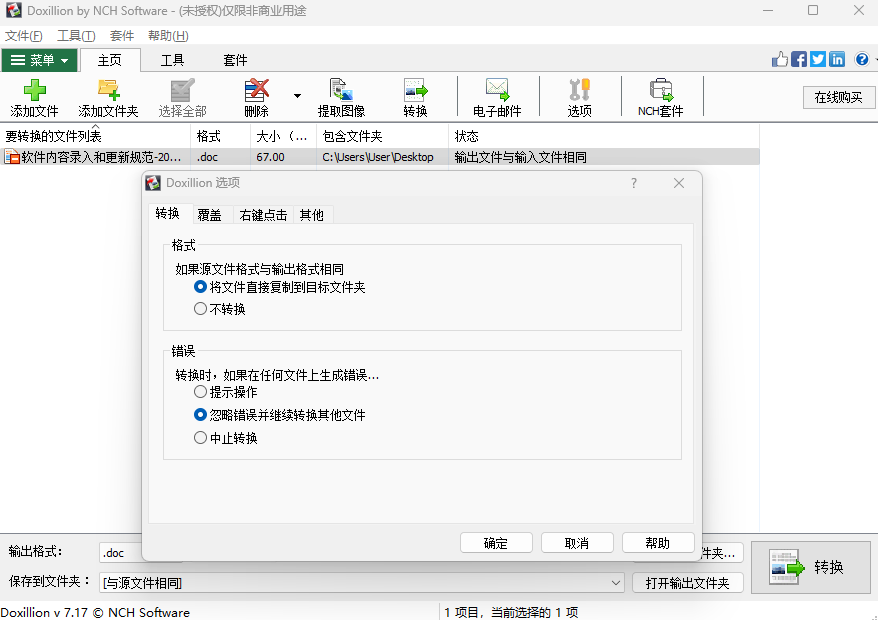Click the folder path C:\Users\User\Desktop
878x620 pixels.
(378, 157)
